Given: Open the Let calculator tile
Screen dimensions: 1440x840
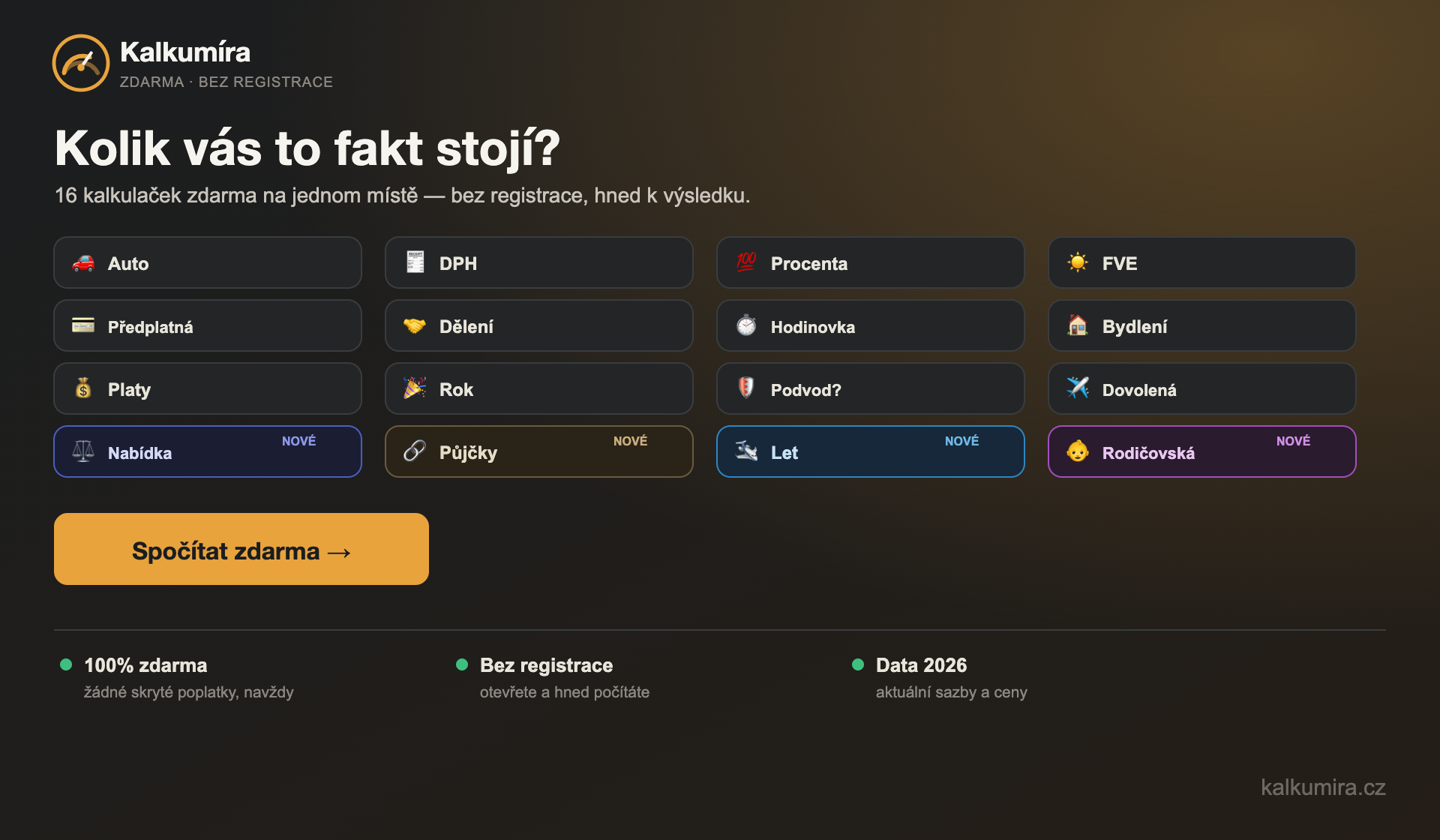Looking at the screenshot, I should (x=871, y=451).
